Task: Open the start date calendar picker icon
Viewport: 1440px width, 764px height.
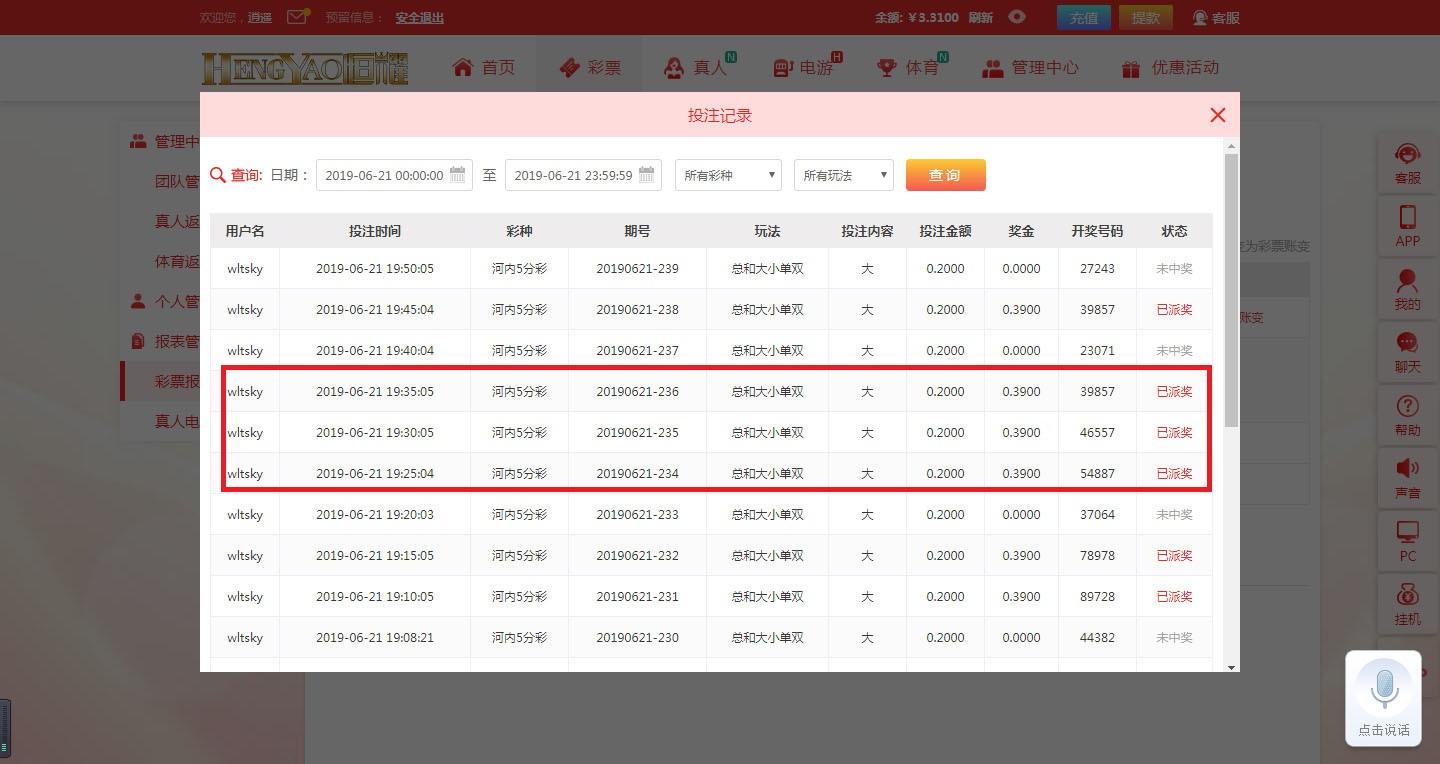Action: (x=457, y=174)
